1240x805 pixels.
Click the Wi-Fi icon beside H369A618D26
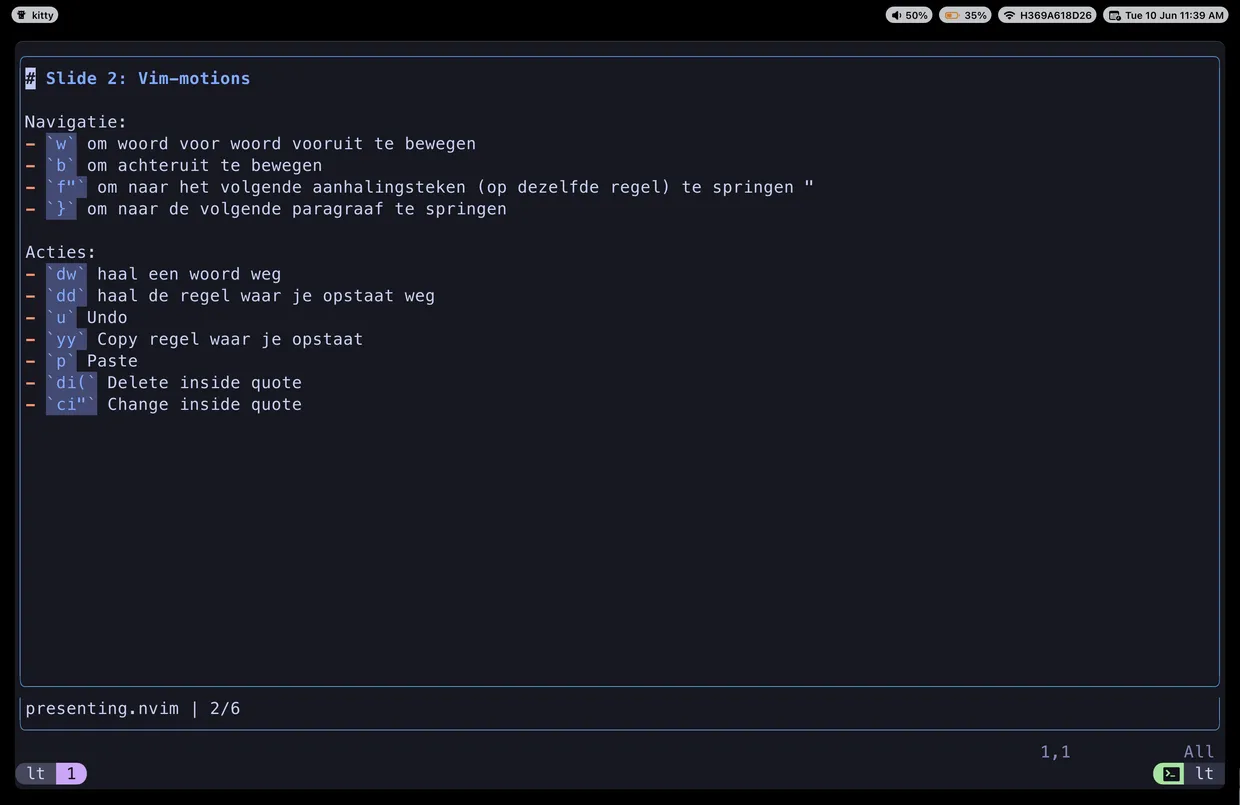(x=1010, y=14)
